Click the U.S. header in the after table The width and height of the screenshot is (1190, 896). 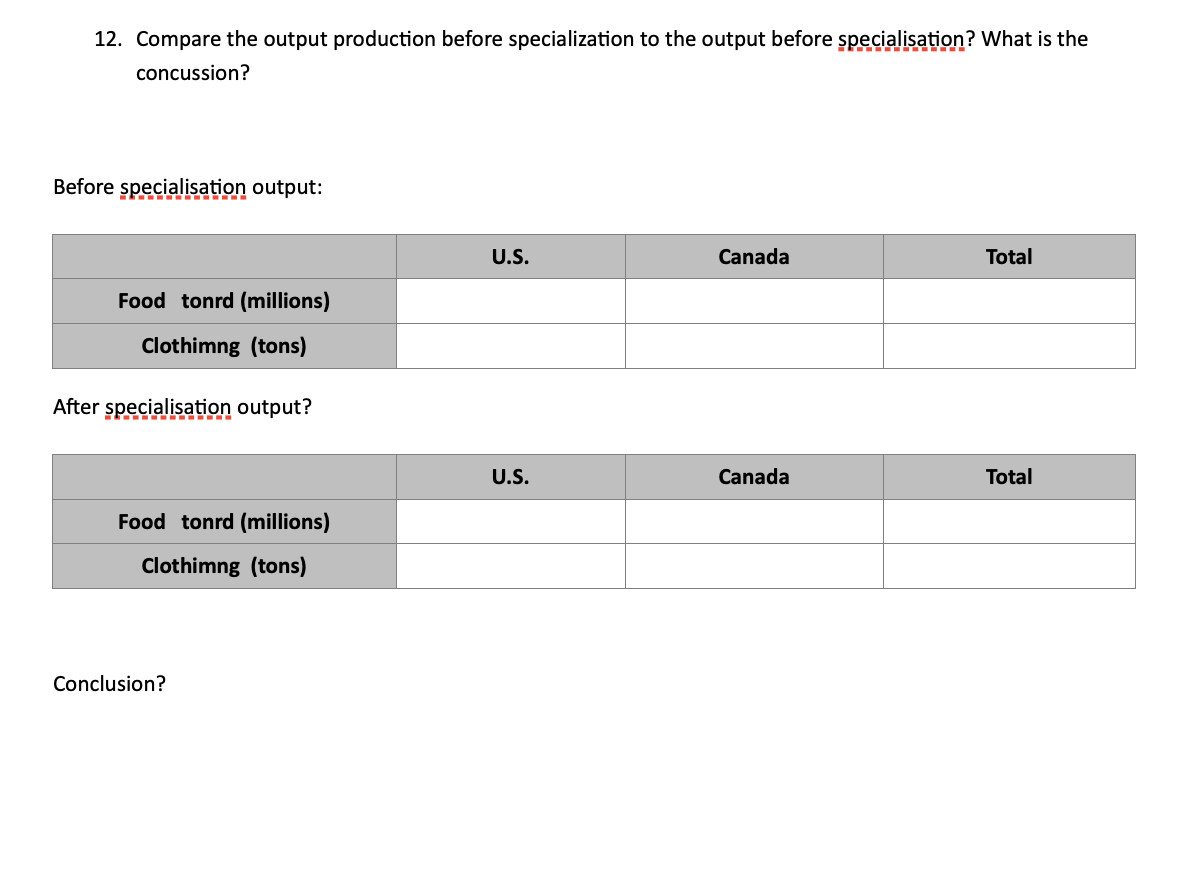[510, 476]
